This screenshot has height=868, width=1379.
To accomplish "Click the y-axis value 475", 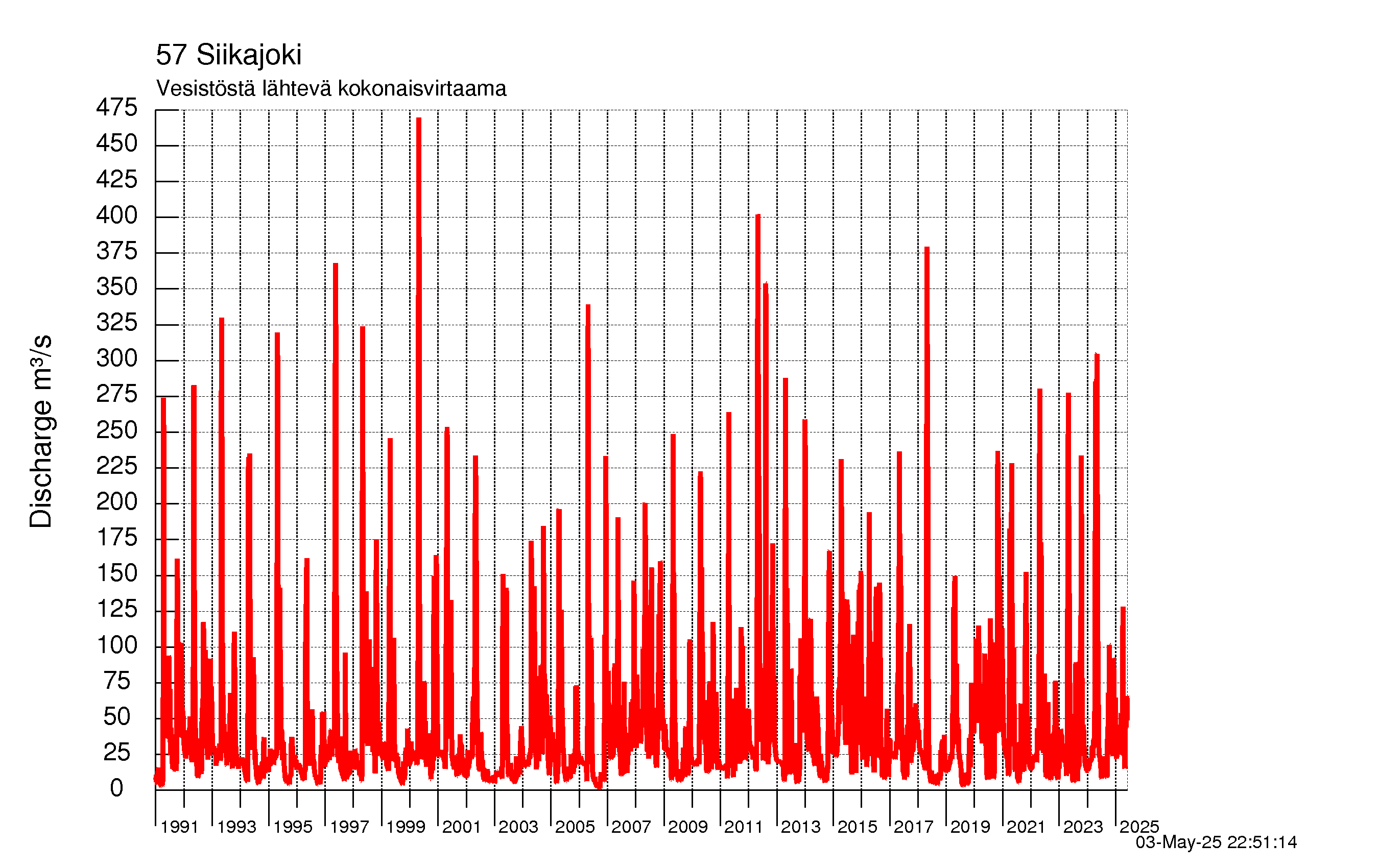I will 117,107.
